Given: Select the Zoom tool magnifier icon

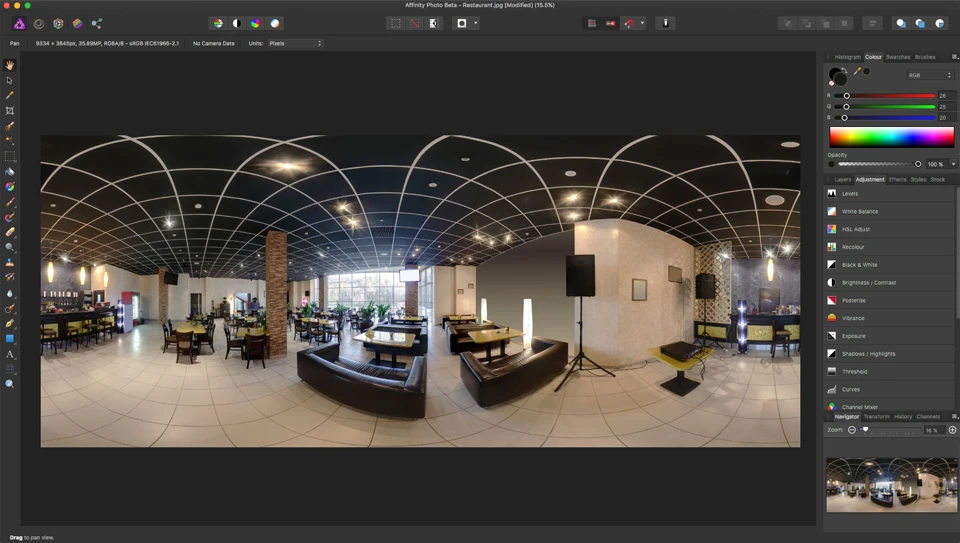Looking at the screenshot, I should [10, 384].
